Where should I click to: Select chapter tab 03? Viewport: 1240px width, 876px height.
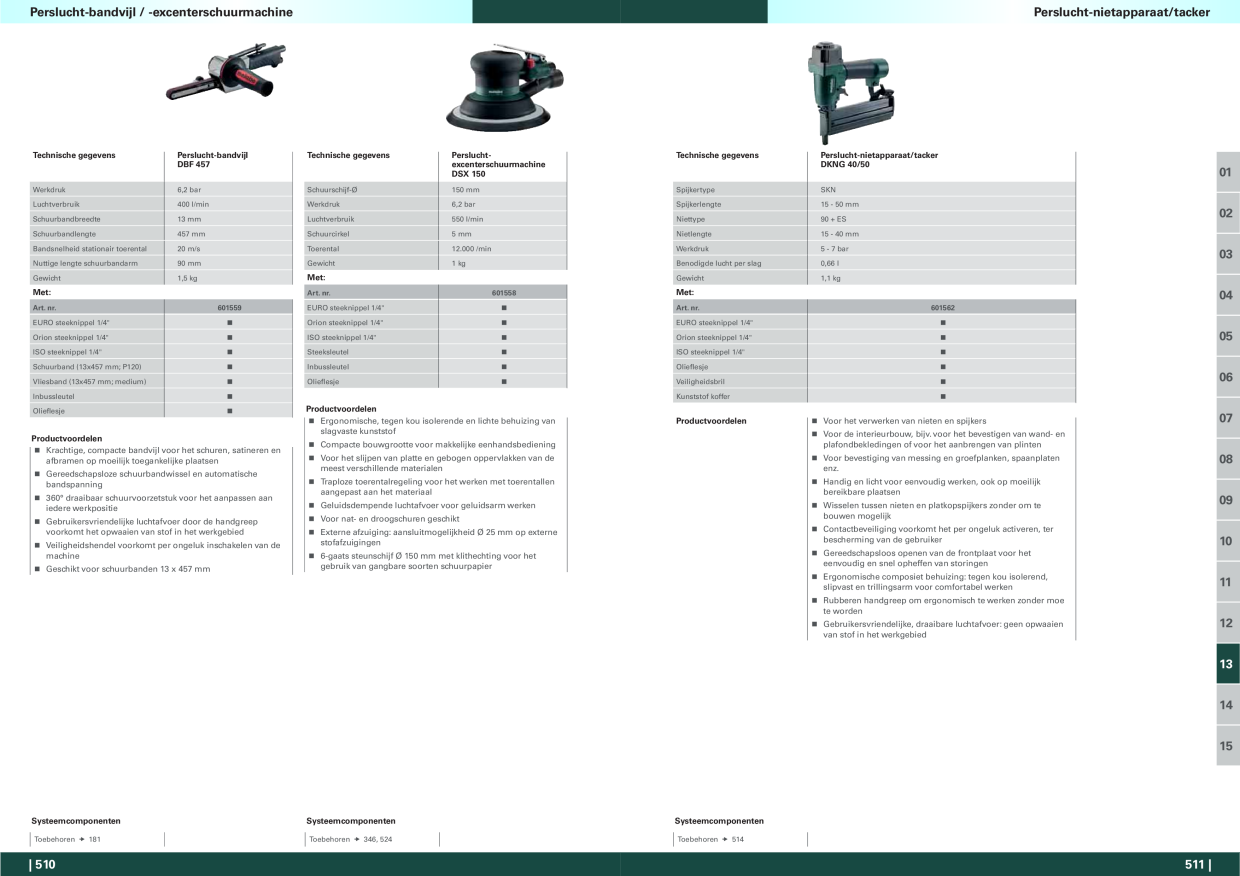point(1227,254)
